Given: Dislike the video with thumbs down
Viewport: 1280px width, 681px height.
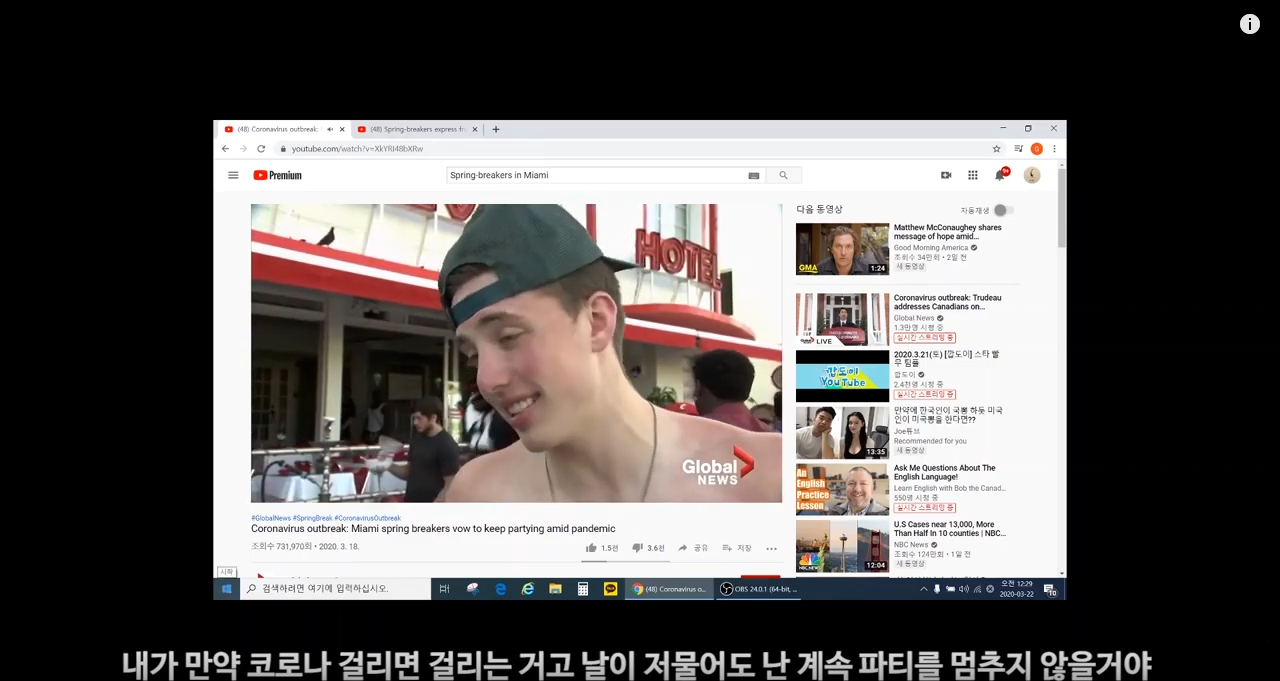Looking at the screenshot, I should click(x=638, y=548).
